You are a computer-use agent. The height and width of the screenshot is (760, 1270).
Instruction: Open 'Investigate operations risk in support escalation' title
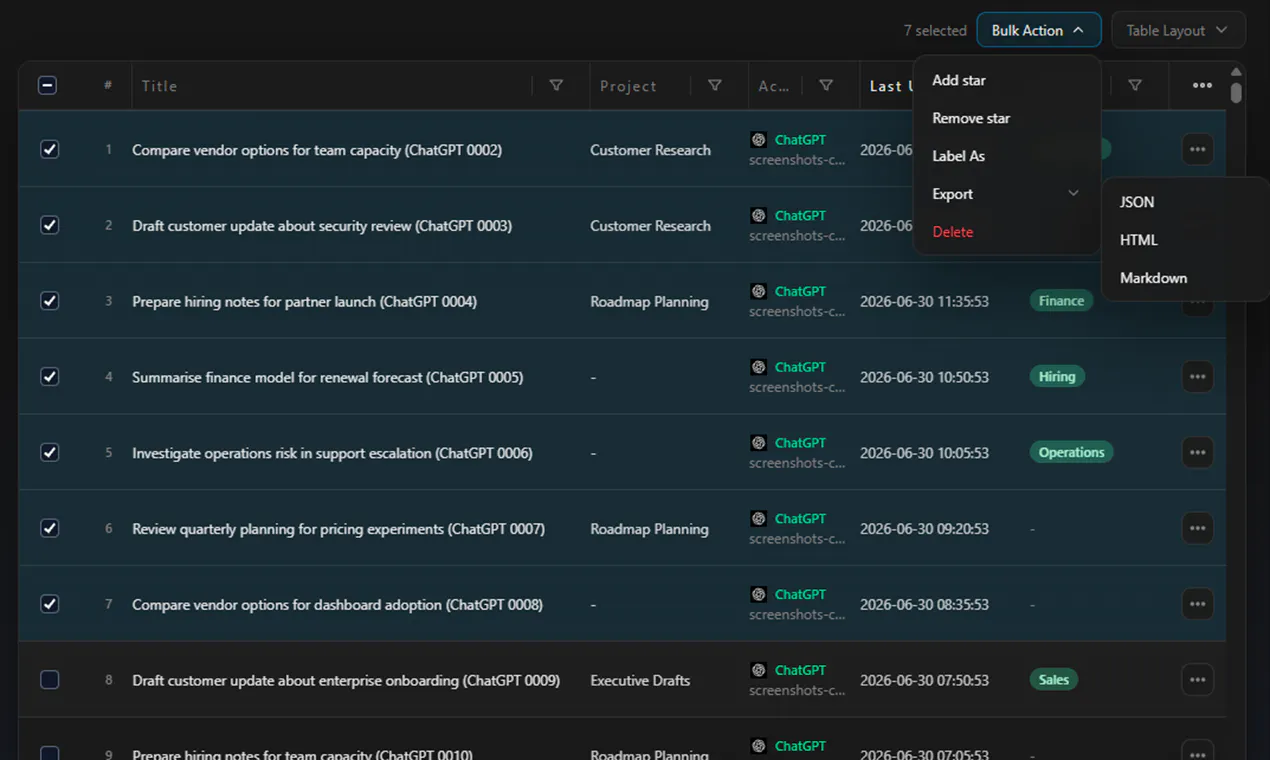pos(332,453)
